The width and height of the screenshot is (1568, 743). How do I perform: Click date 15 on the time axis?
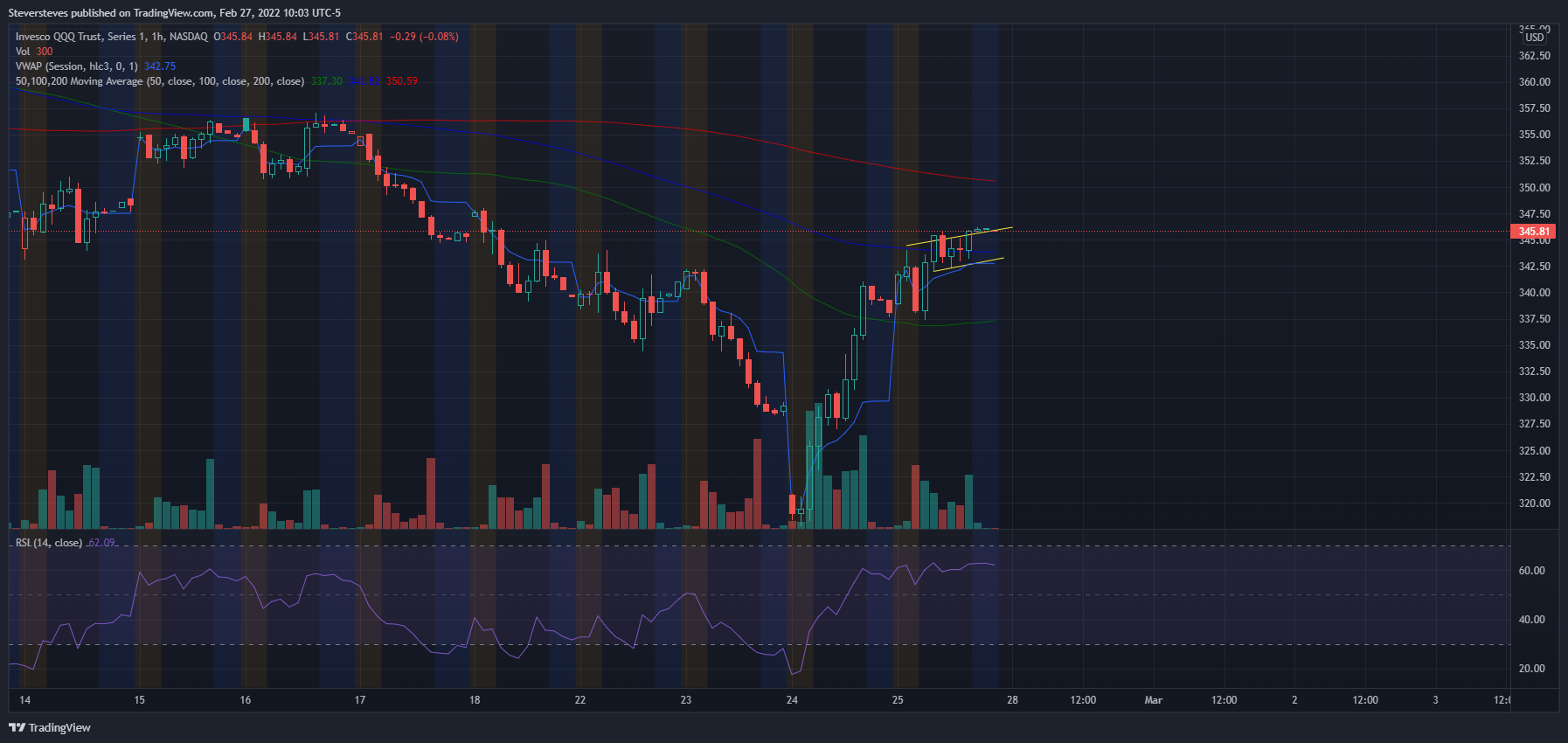point(140,700)
